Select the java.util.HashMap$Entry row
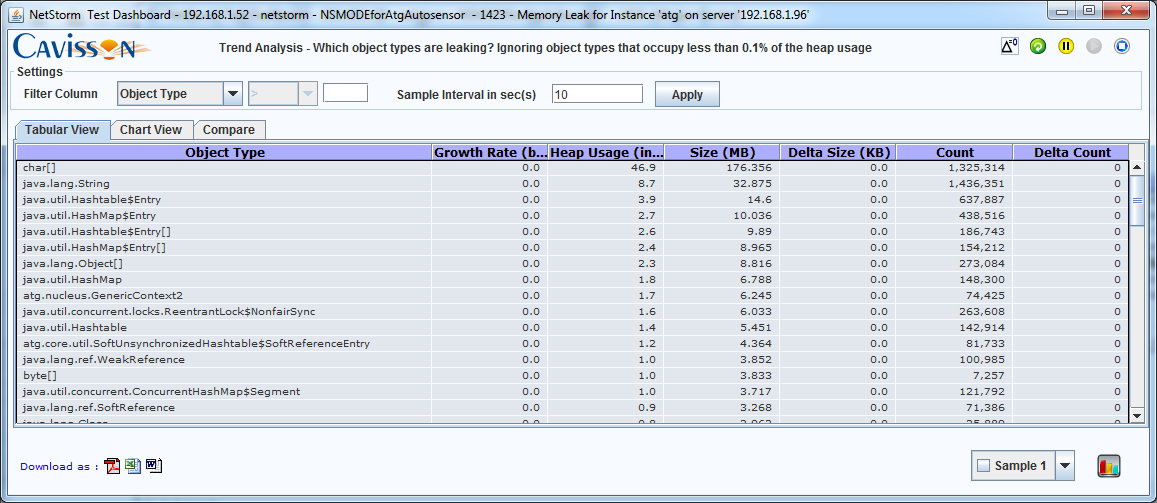 click(x=573, y=215)
